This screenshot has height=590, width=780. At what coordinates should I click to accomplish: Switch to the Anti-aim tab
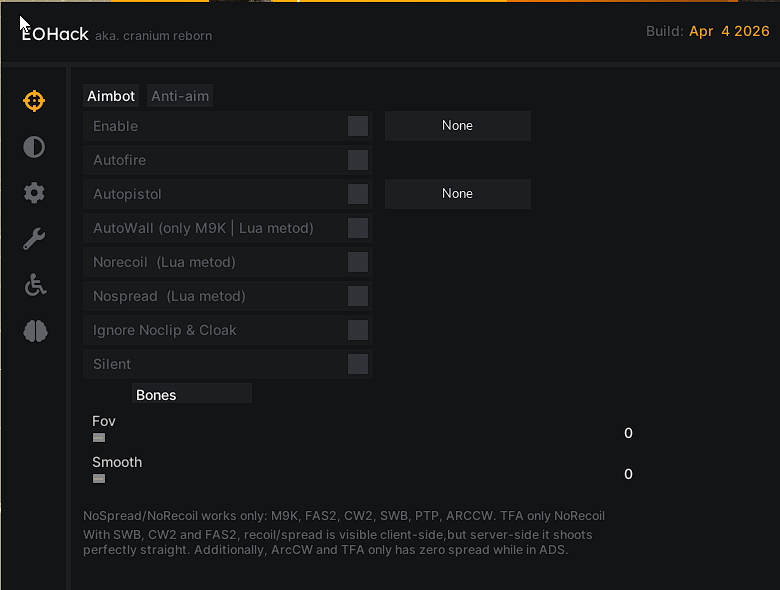180,96
